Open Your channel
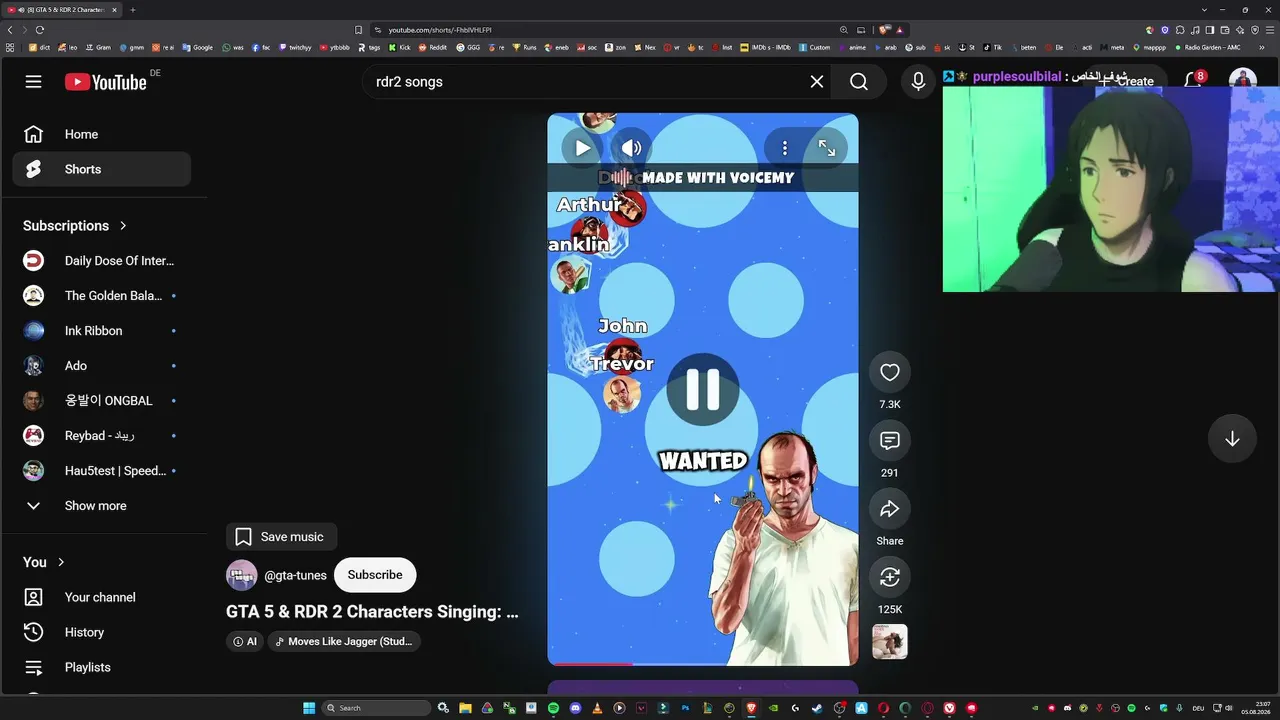 (x=102, y=597)
